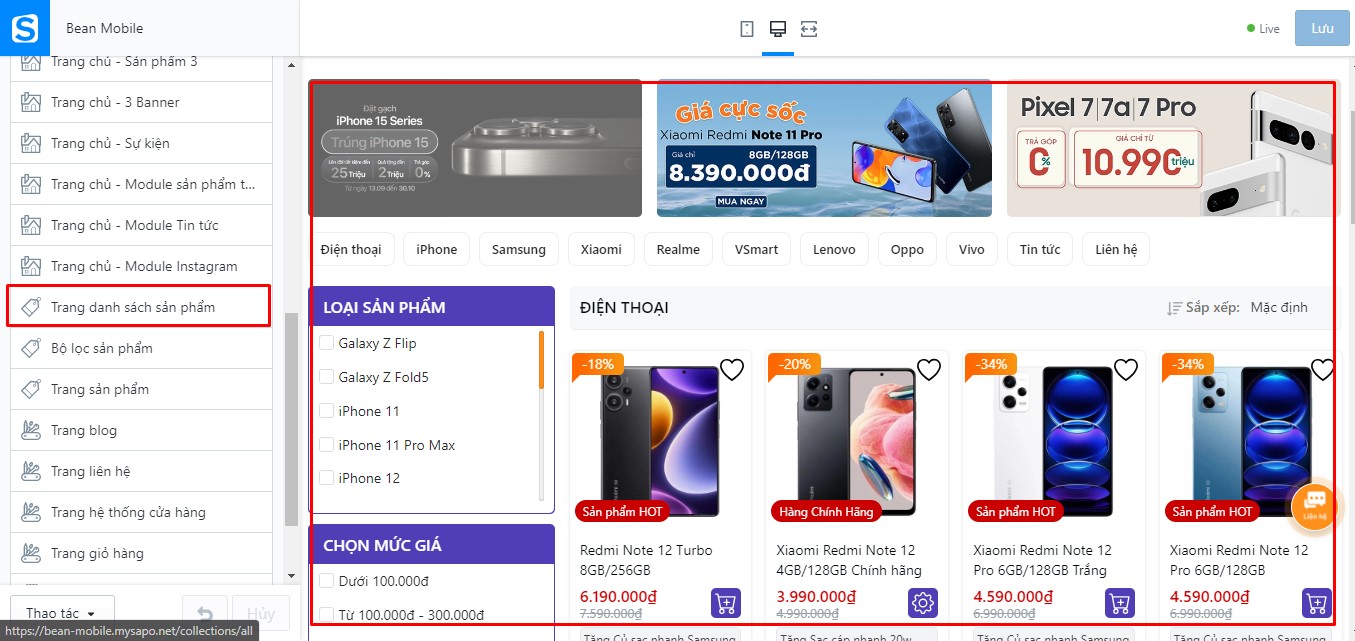Check the Galaxy Z Flip filter
The height and width of the screenshot is (641, 1355).
click(x=326, y=343)
